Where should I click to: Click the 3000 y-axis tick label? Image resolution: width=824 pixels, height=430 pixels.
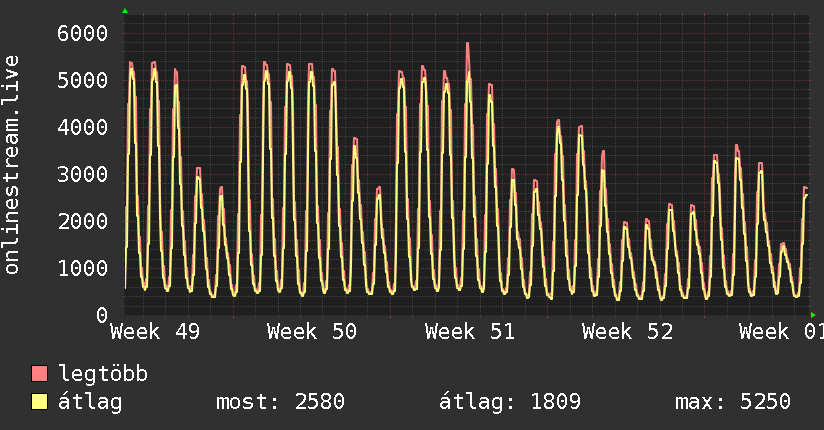(x=83, y=174)
